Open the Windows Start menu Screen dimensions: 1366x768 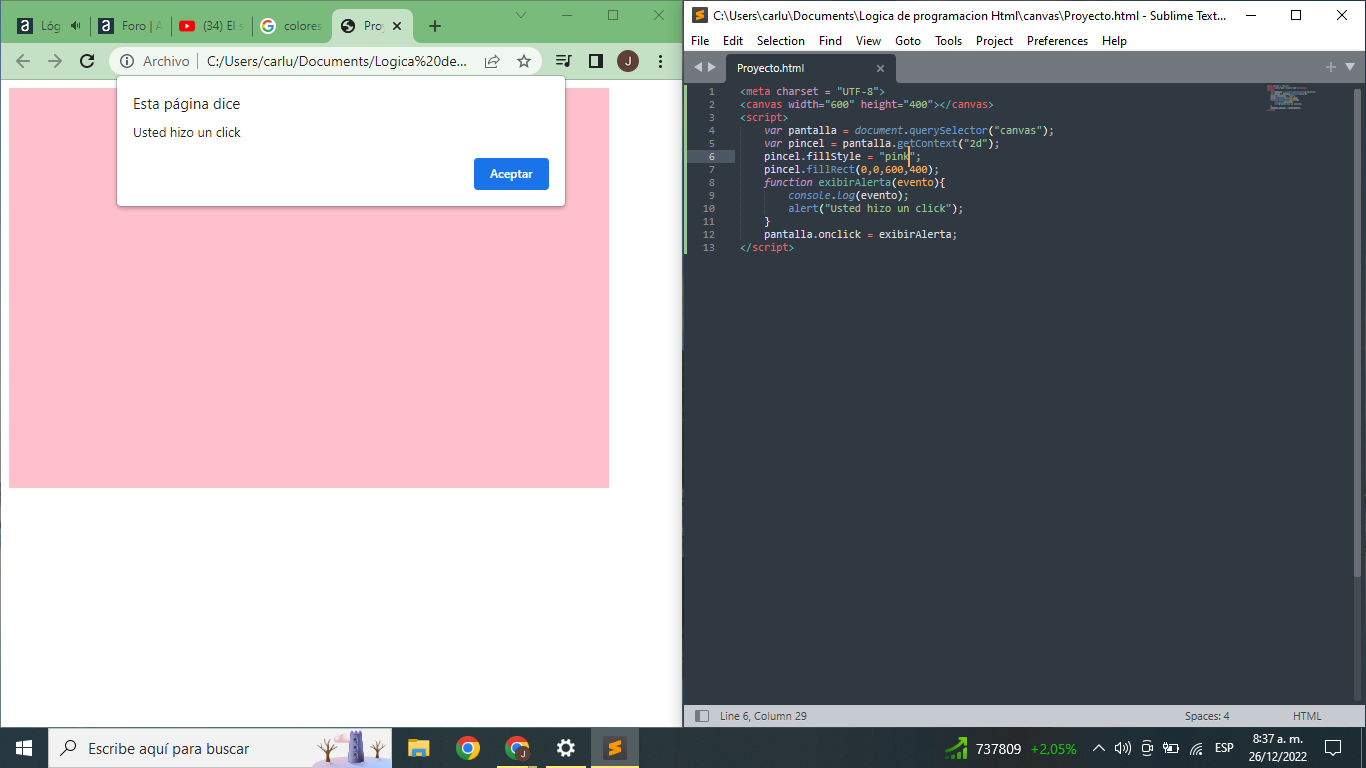point(24,748)
